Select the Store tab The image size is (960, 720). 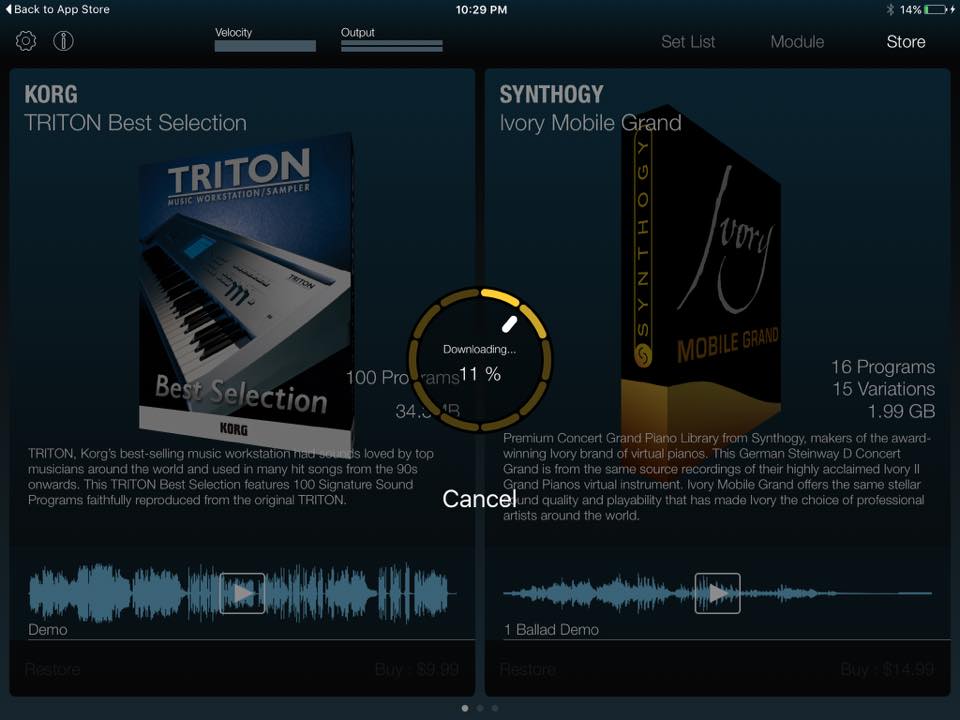click(905, 42)
